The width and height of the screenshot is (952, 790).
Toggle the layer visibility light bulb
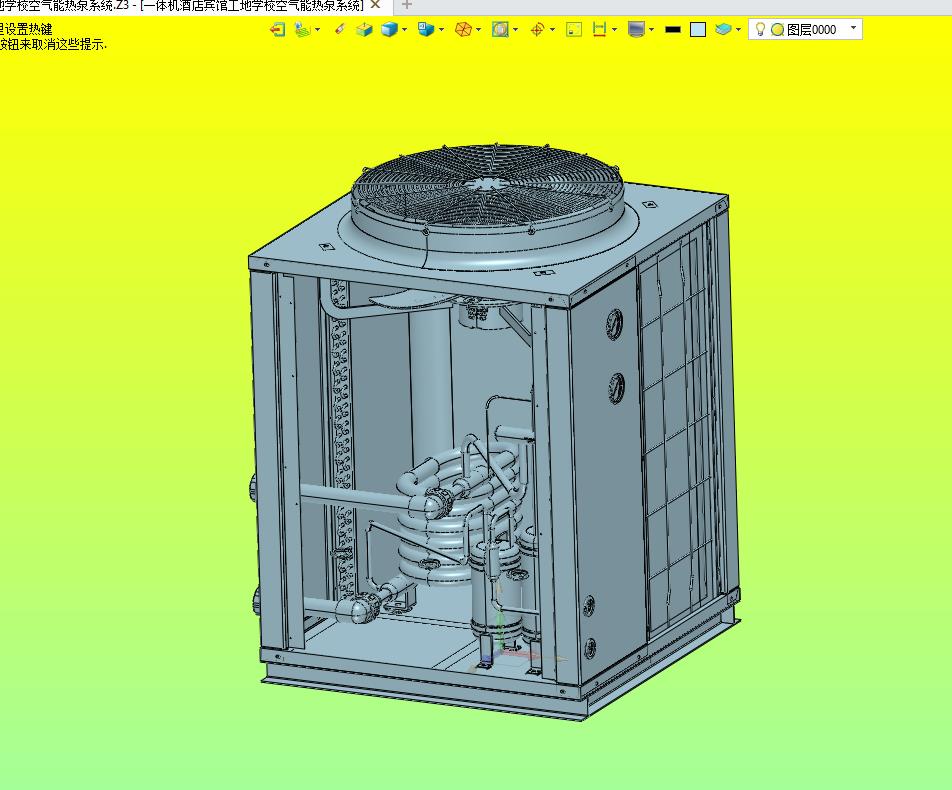tap(760, 29)
